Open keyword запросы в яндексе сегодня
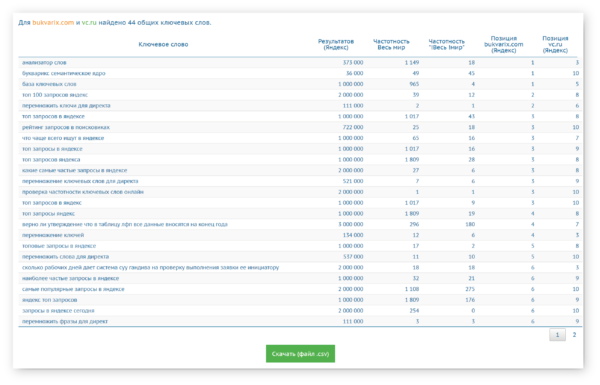The height and width of the screenshot is (385, 600). click(58, 311)
